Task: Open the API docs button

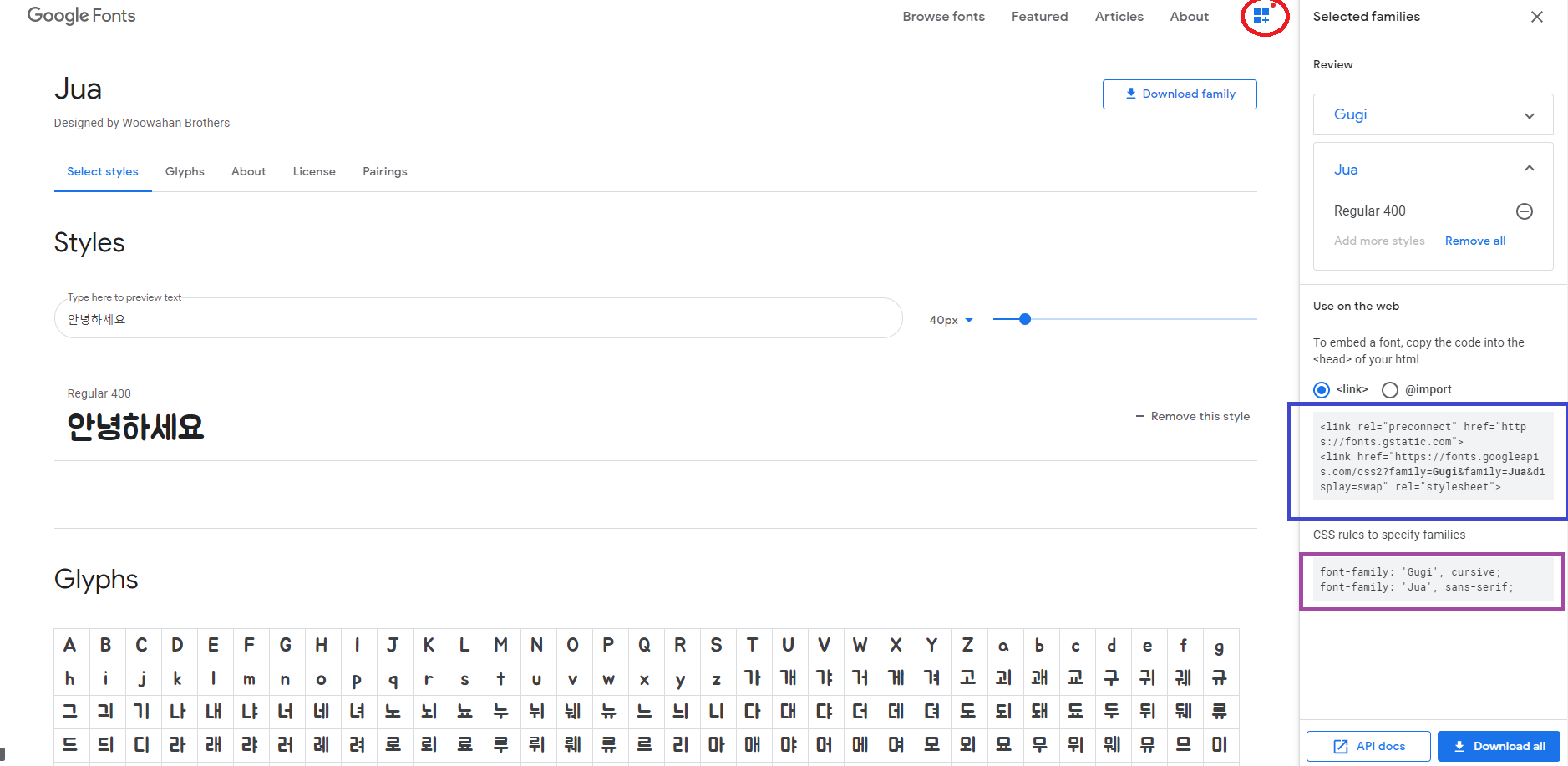Action: pos(1368,746)
